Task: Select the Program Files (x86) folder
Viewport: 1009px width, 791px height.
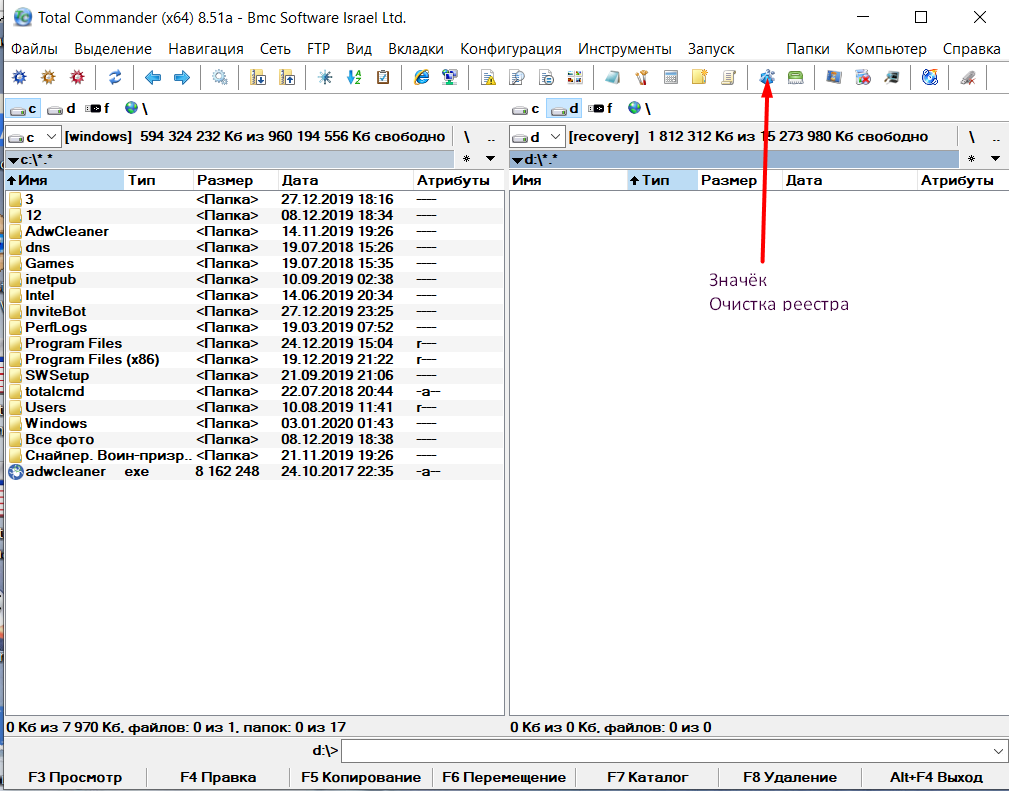Action: [255, 359]
